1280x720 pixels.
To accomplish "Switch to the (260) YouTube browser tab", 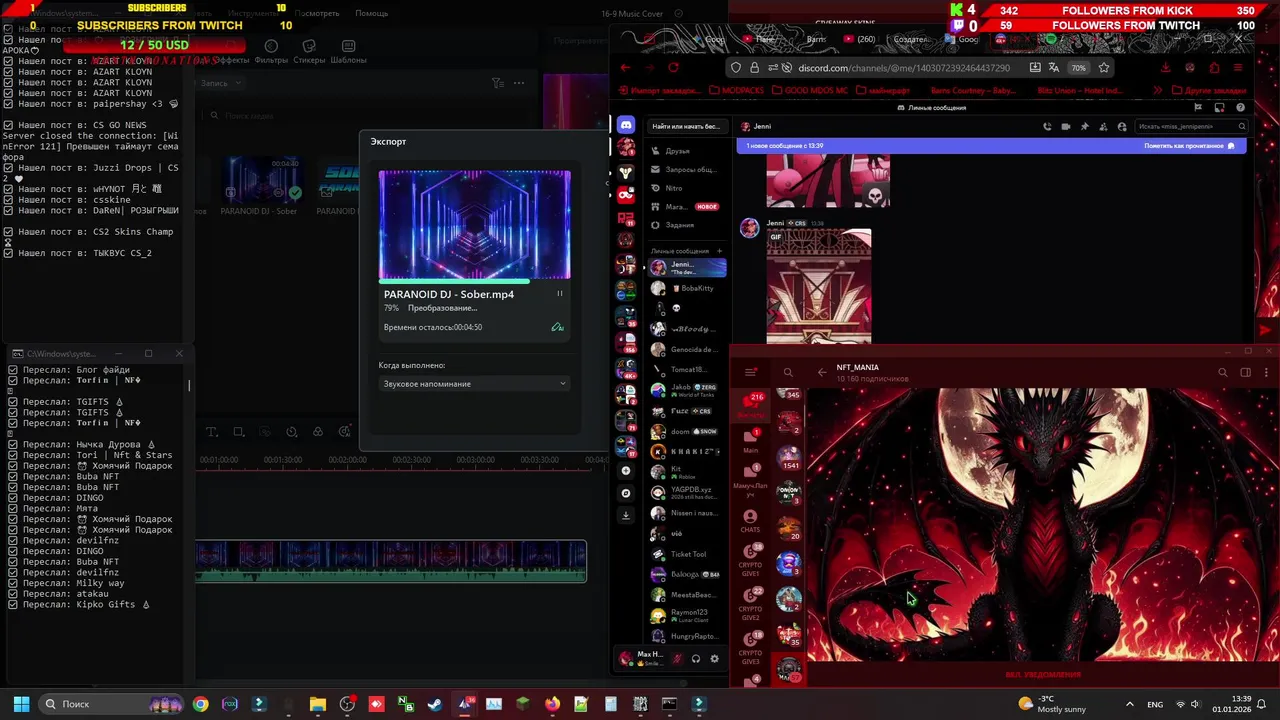I will (862, 40).
